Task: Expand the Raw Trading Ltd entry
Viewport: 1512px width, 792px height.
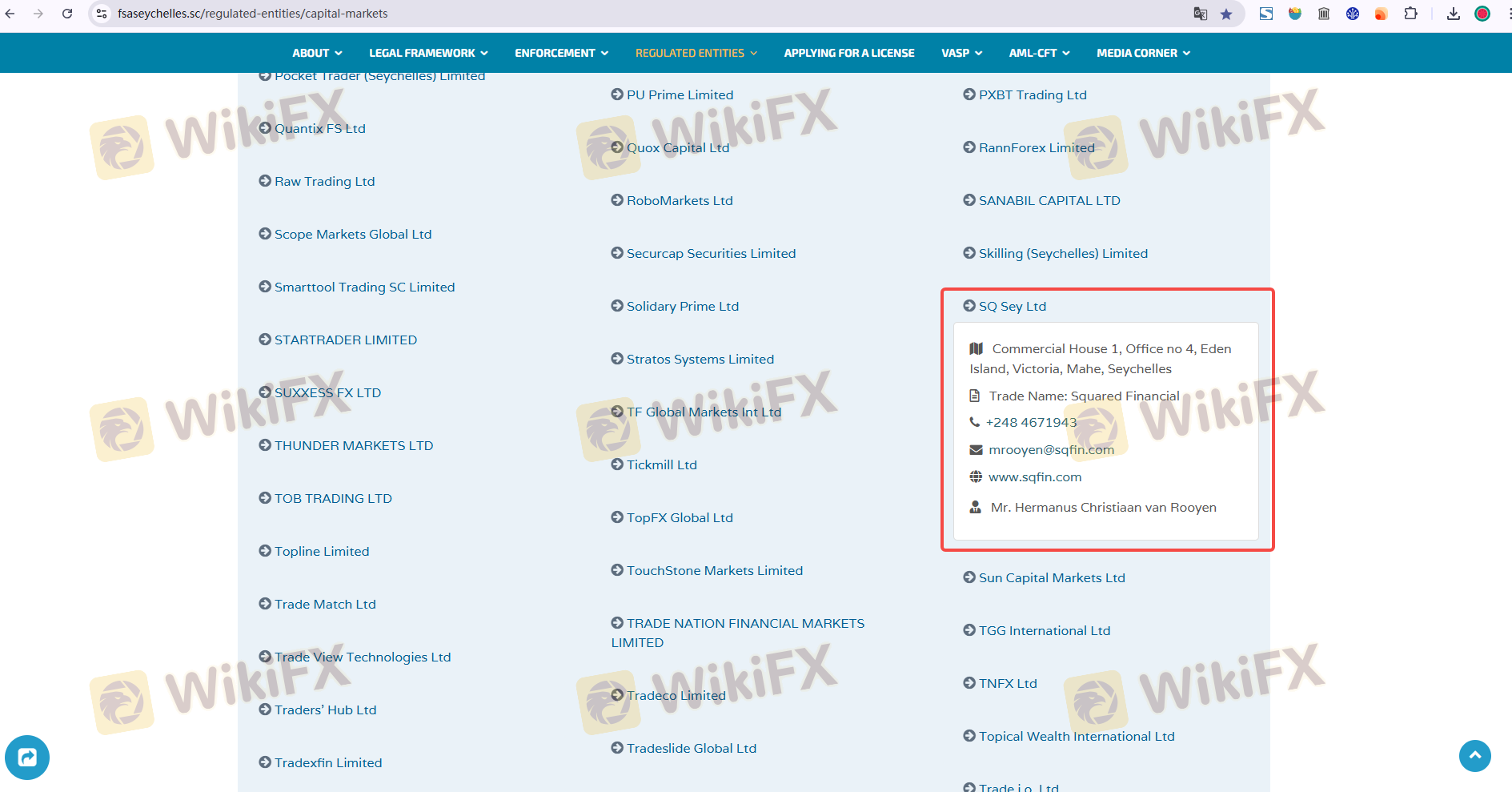Action: pyautogui.click(x=324, y=181)
